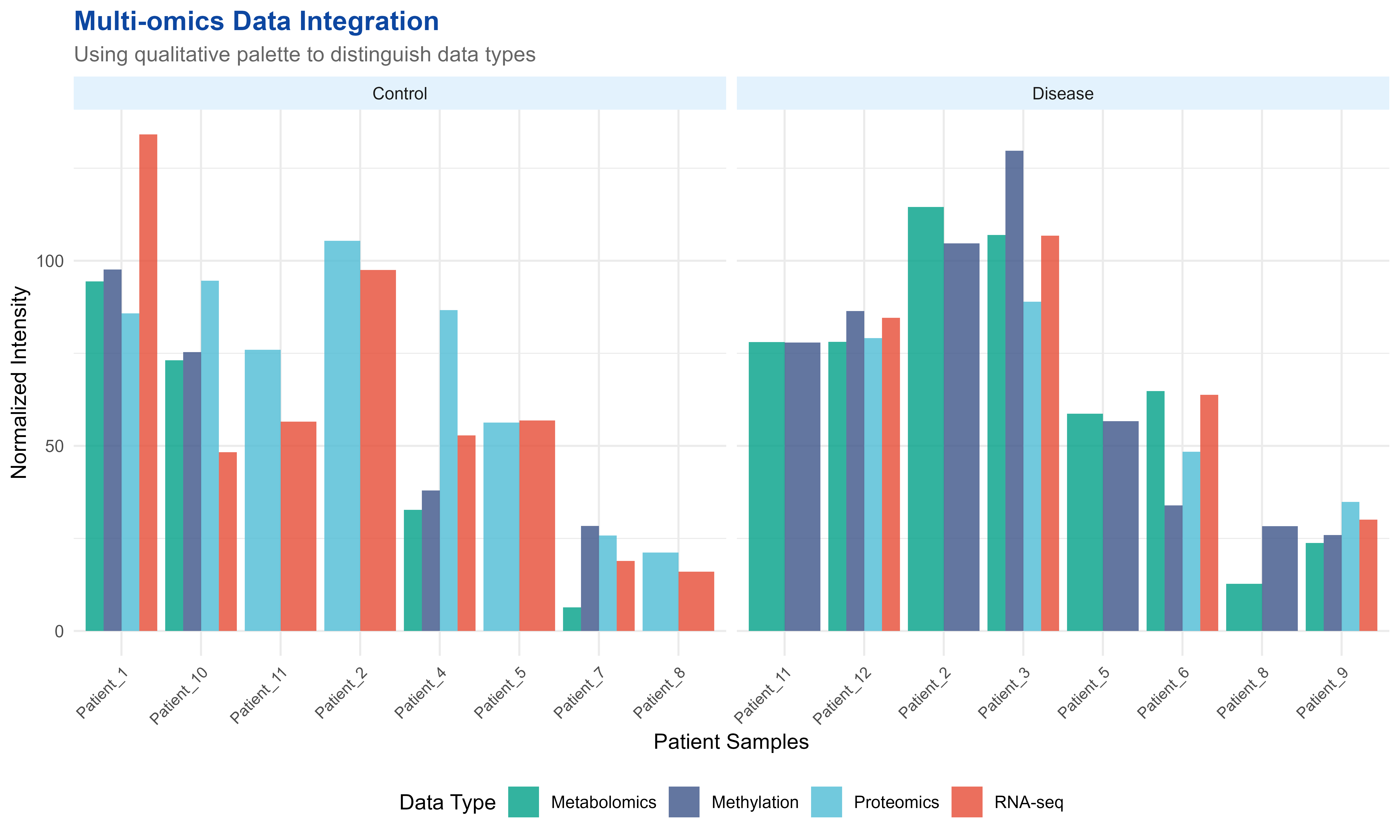Click the Proteomics bar for Control Patient_2
This screenshot has width=1400, height=840.
pos(342,436)
